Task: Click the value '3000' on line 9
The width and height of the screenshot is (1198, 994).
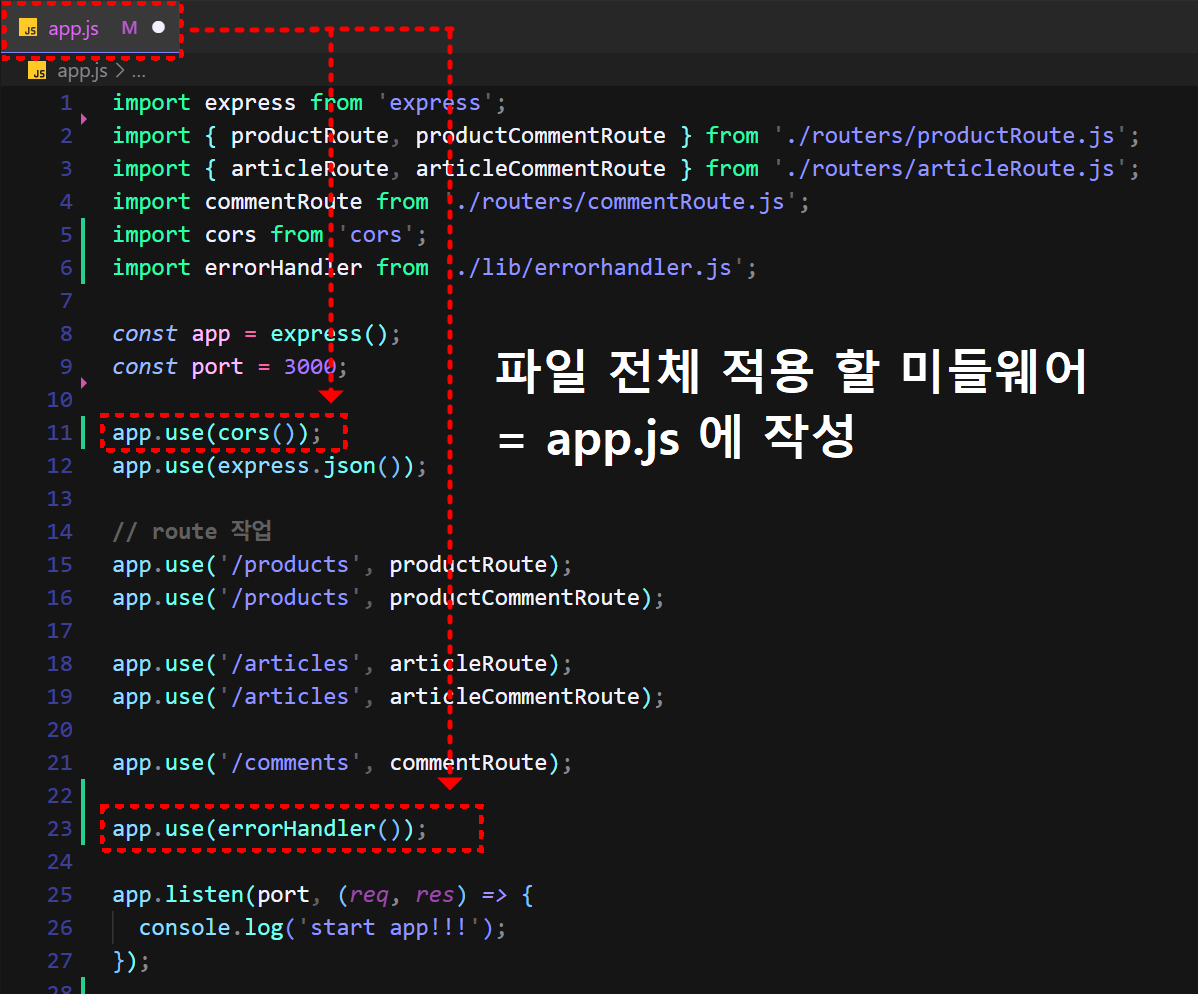Action: 309,367
